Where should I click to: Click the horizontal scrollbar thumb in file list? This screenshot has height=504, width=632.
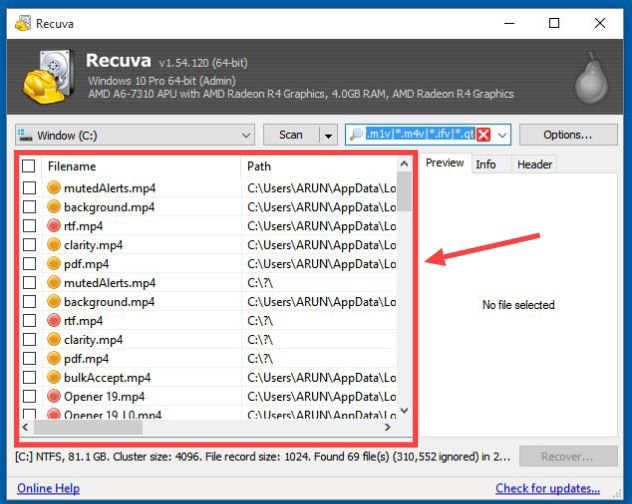(88, 427)
